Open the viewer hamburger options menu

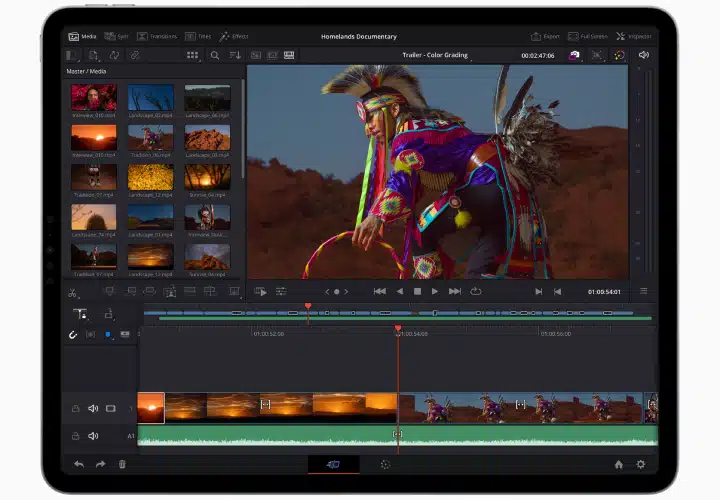[x=644, y=292]
